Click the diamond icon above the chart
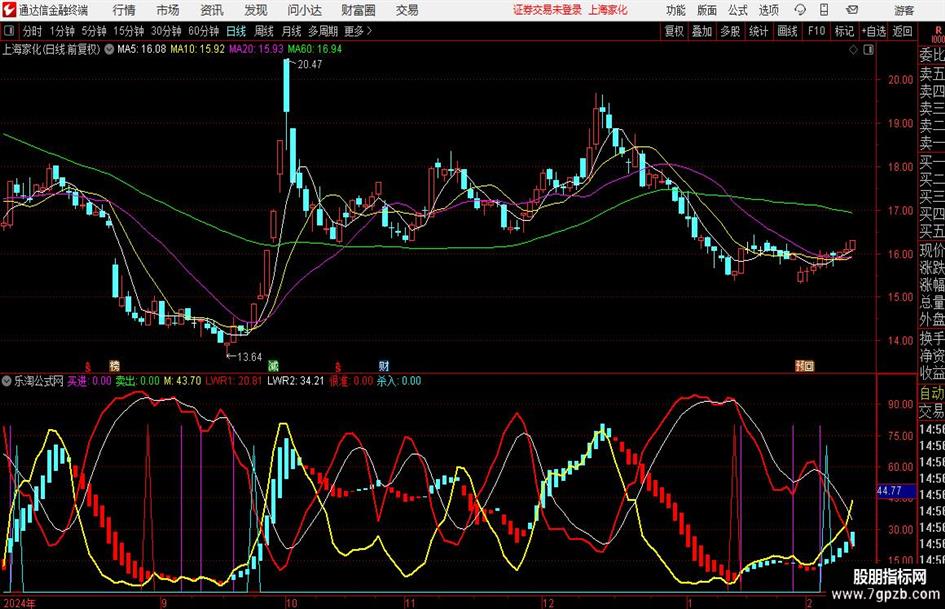Image resolution: width=945 pixels, height=609 pixels. 853,50
